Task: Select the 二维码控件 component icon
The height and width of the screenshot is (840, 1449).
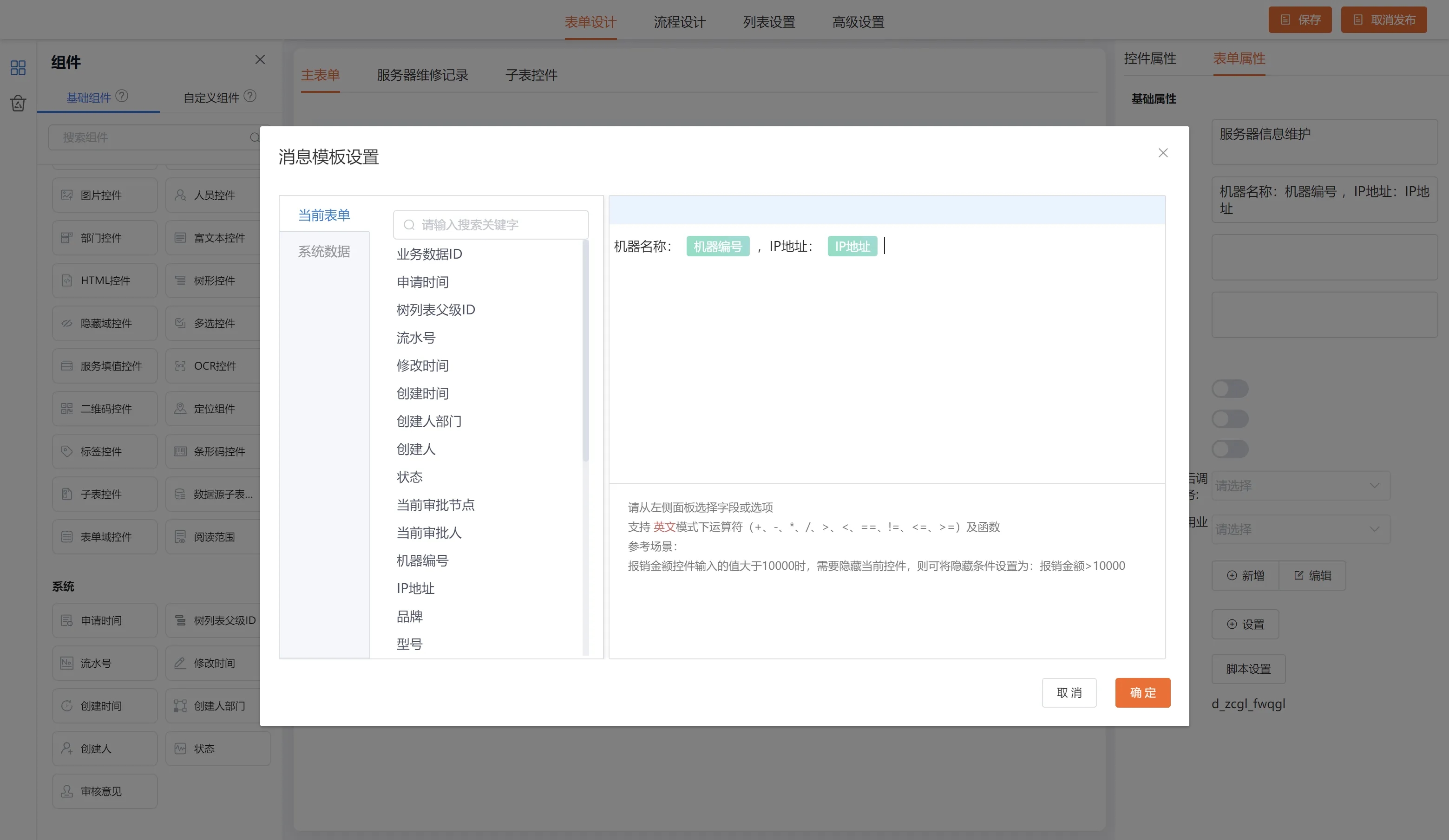Action: (x=67, y=409)
